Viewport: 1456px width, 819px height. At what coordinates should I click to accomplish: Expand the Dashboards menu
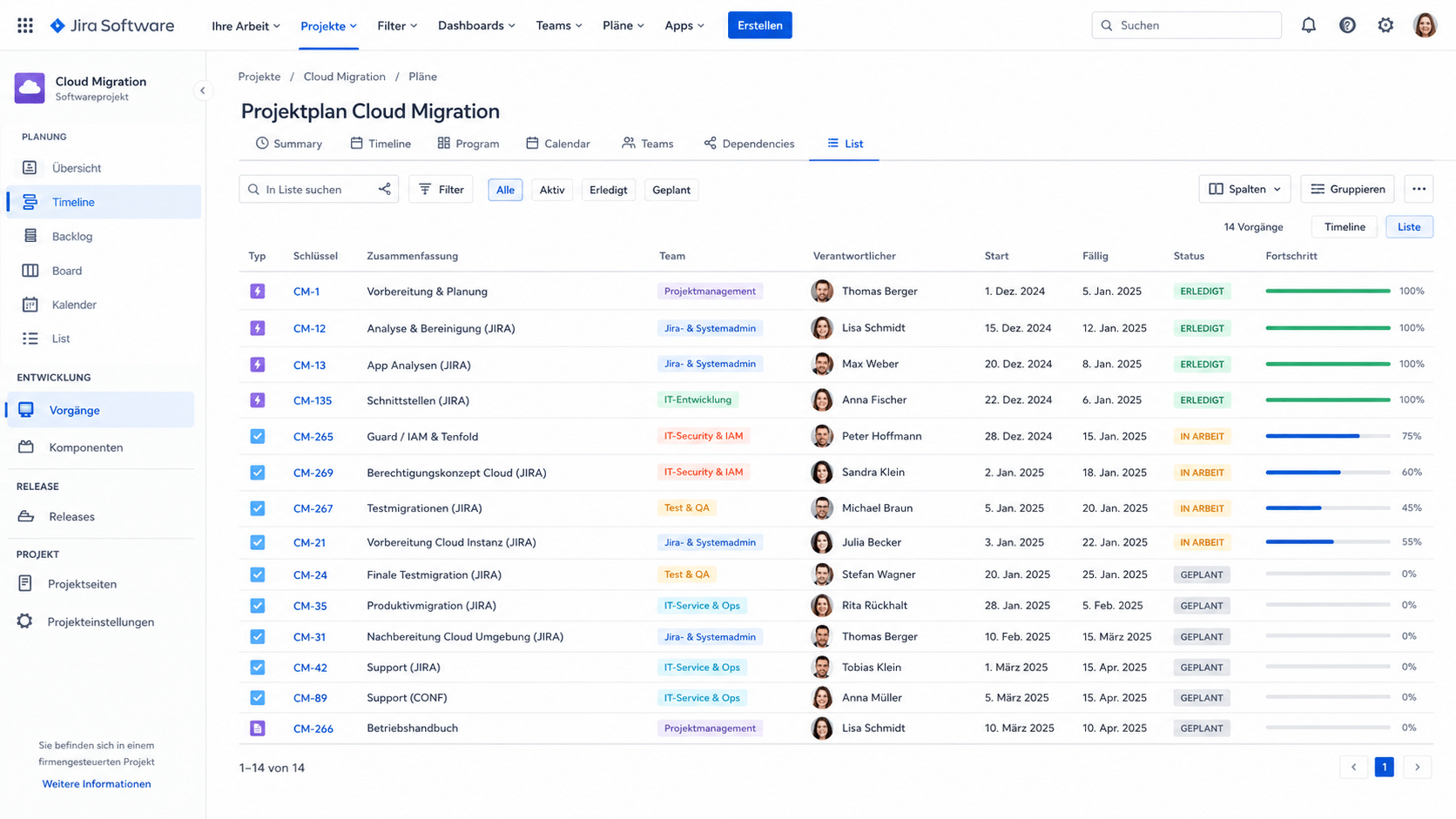pyautogui.click(x=476, y=25)
